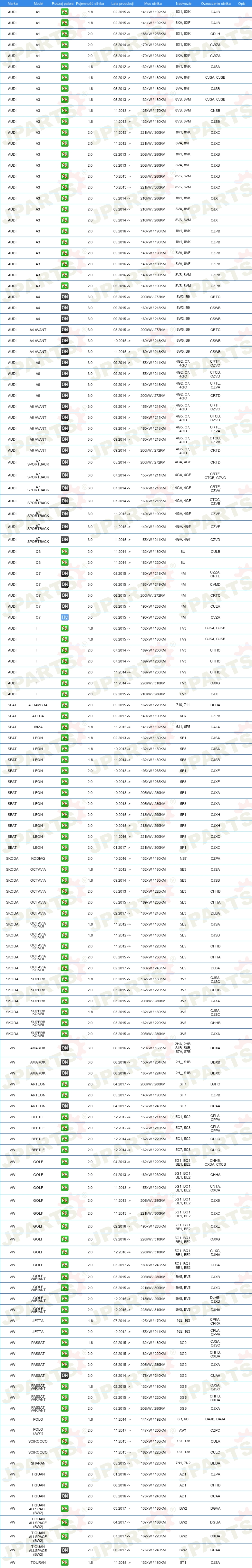Click the Rodzaj paliwa column header
The image size is (252, 1568).
[x=63, y=3]
